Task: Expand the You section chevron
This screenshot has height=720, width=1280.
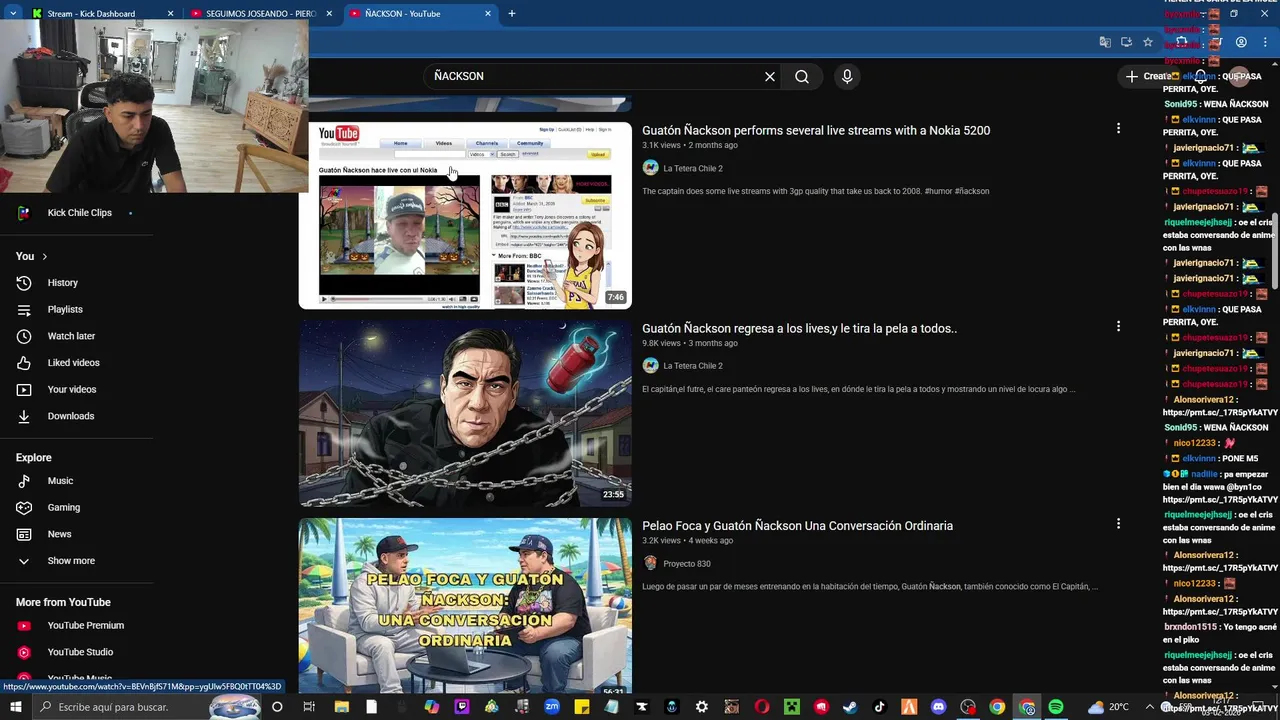Action: [44, 257]
